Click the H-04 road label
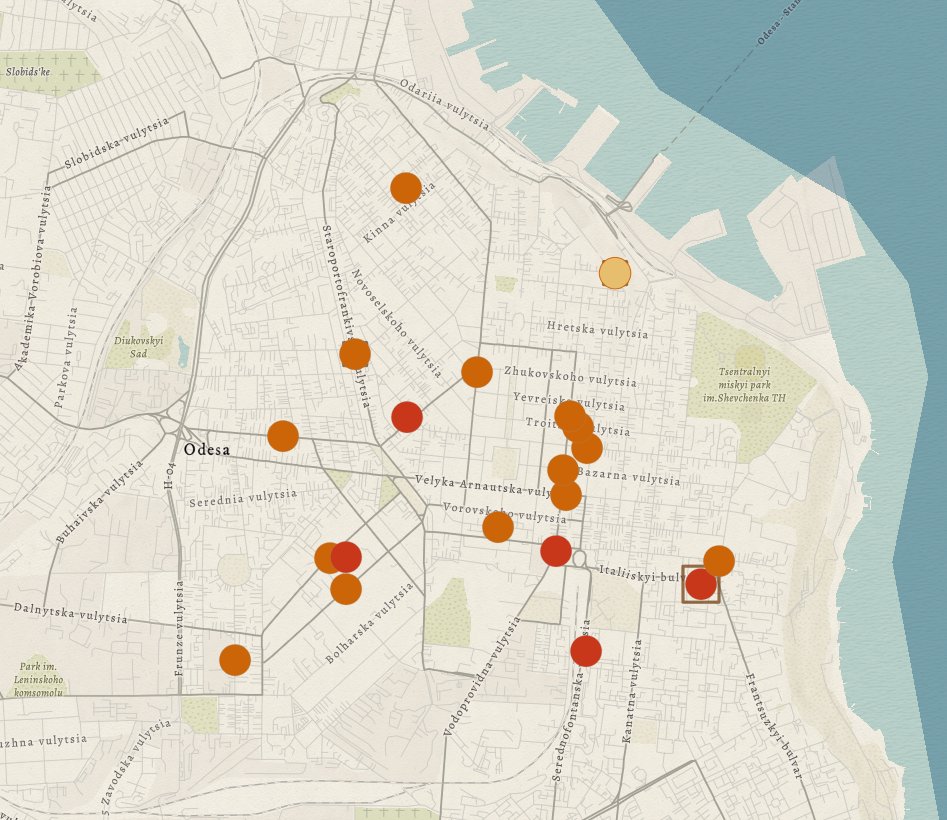Screen dimensions: 947x820 (170, 475)
